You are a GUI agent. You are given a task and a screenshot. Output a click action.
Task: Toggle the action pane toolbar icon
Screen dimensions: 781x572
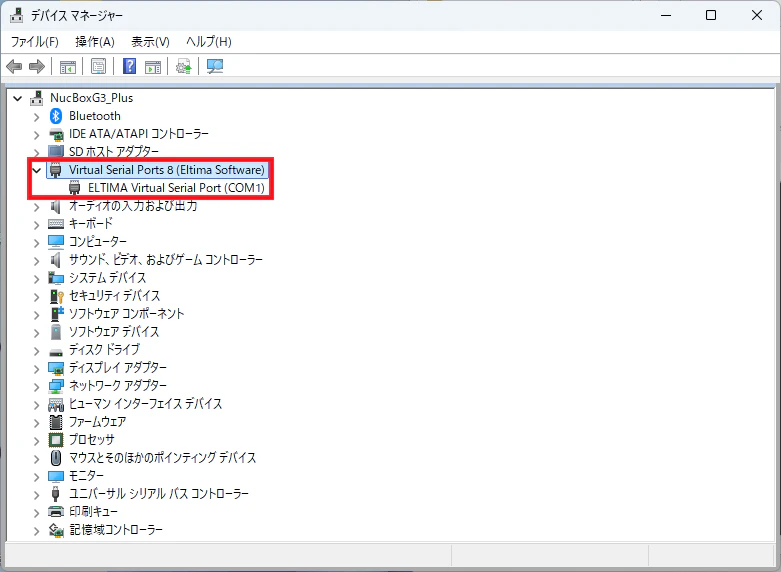pos(153,66)
